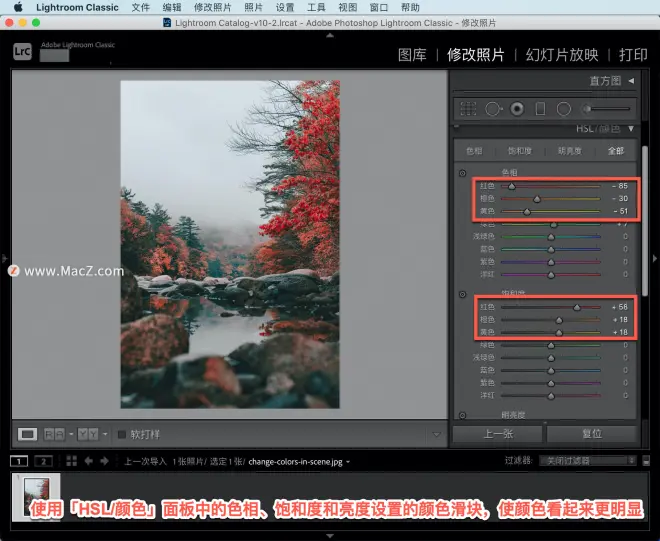Viewport: 660px width, 541px height.
Task: Select the Graduated Filter tool icon
Action: point(540,109)
